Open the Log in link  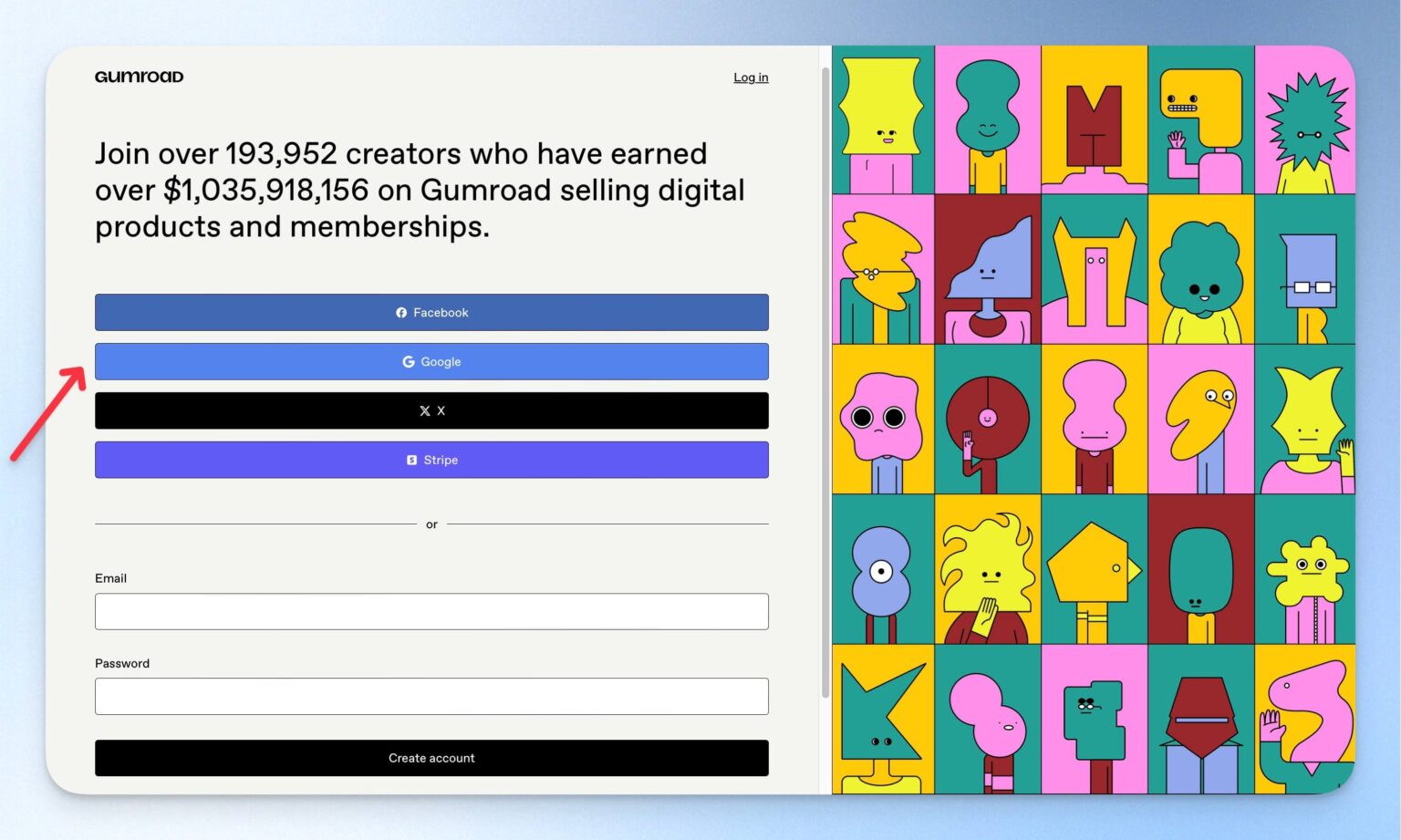(x=751, y=78)
